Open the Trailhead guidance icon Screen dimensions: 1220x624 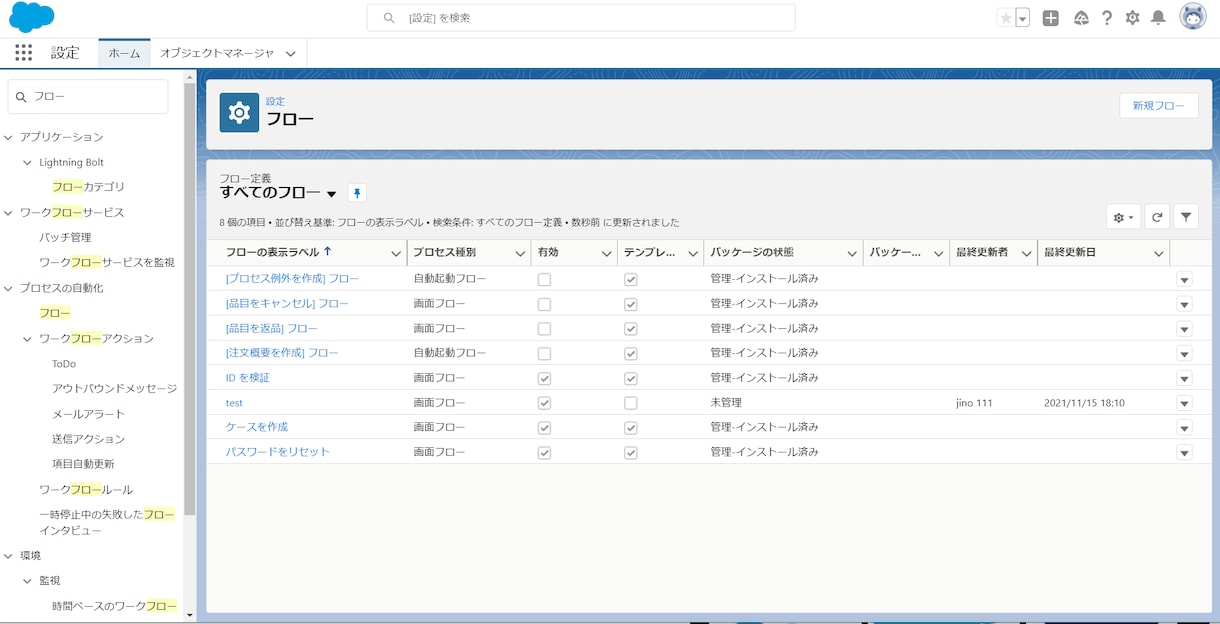pos(1081,18)
